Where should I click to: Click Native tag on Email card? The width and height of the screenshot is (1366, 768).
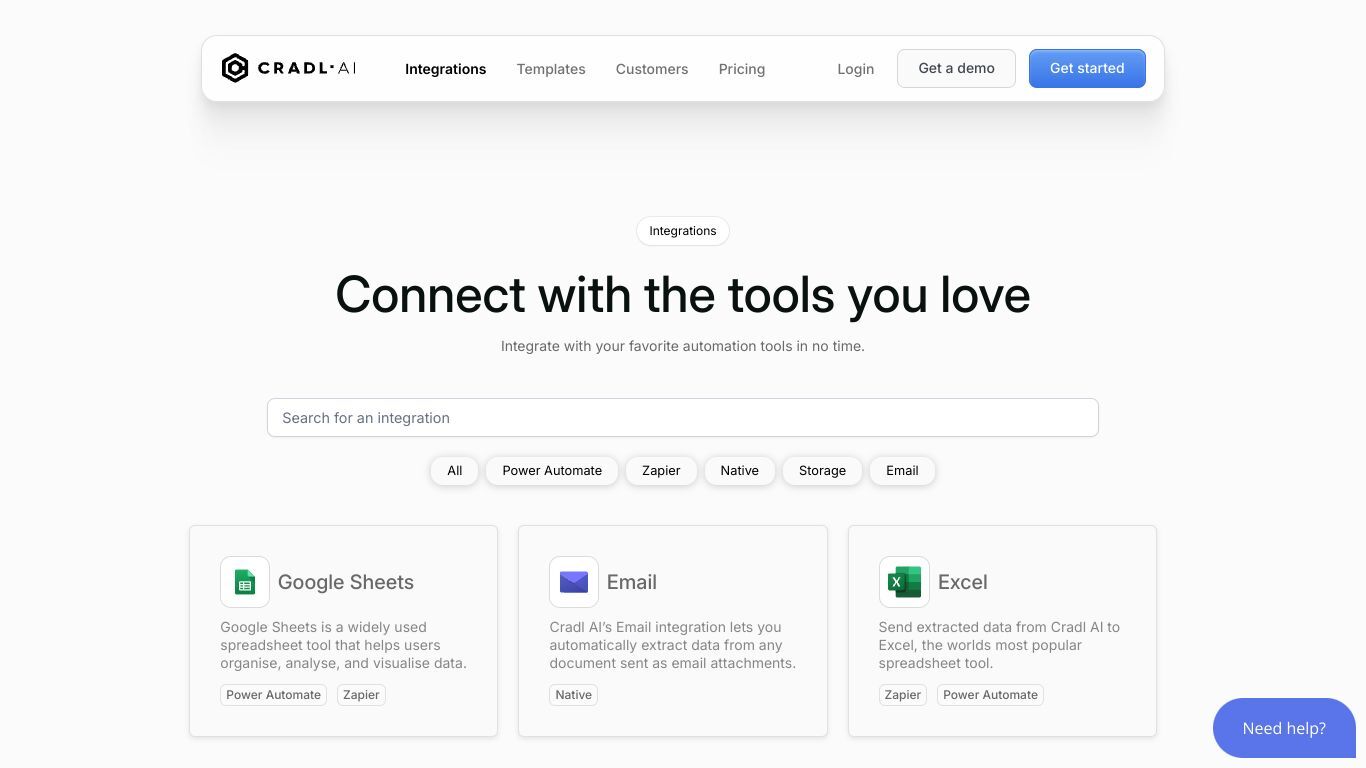pos(574,695)
